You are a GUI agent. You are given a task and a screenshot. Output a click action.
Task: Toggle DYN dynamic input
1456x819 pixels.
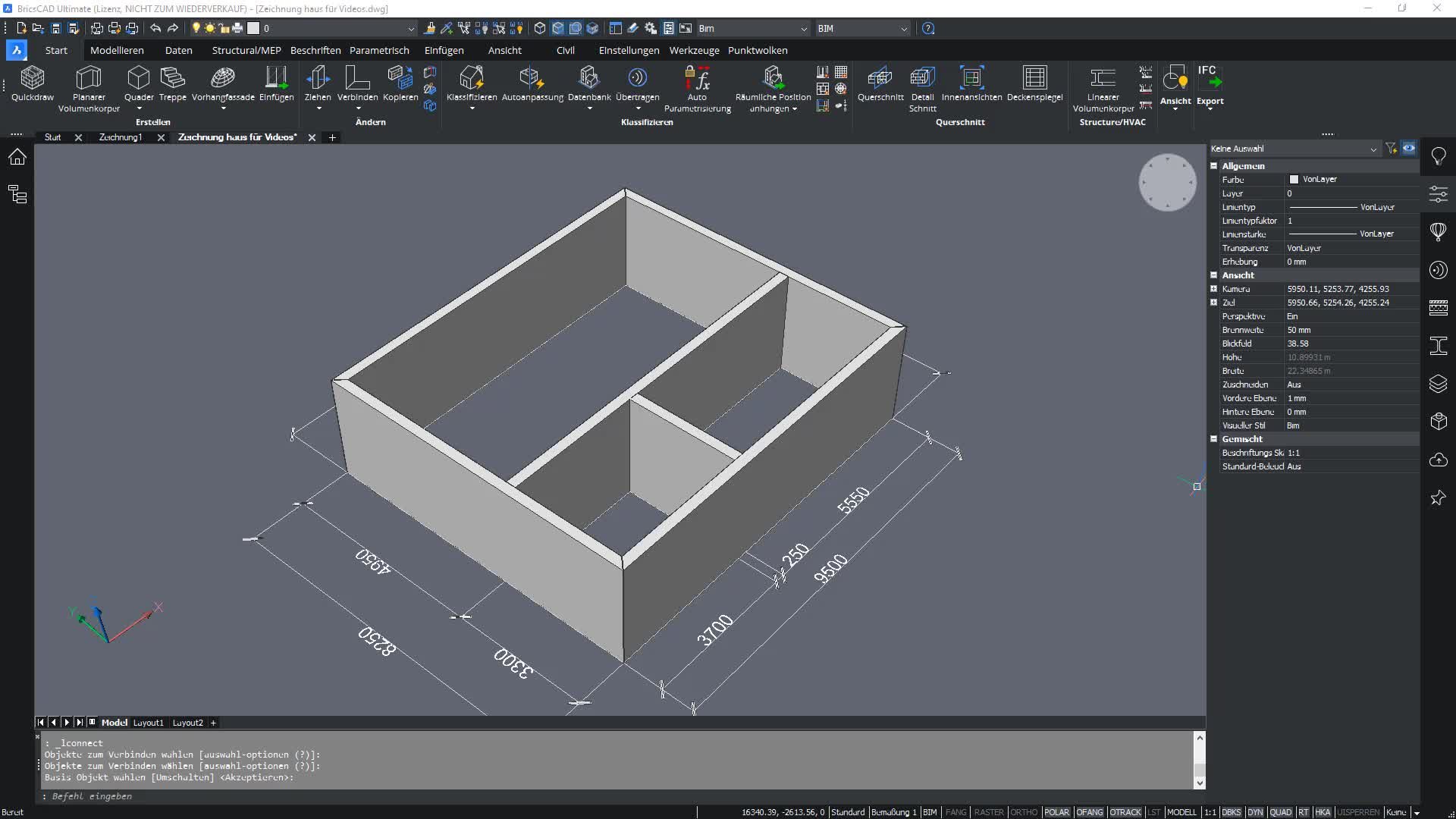pos(1255,812)
